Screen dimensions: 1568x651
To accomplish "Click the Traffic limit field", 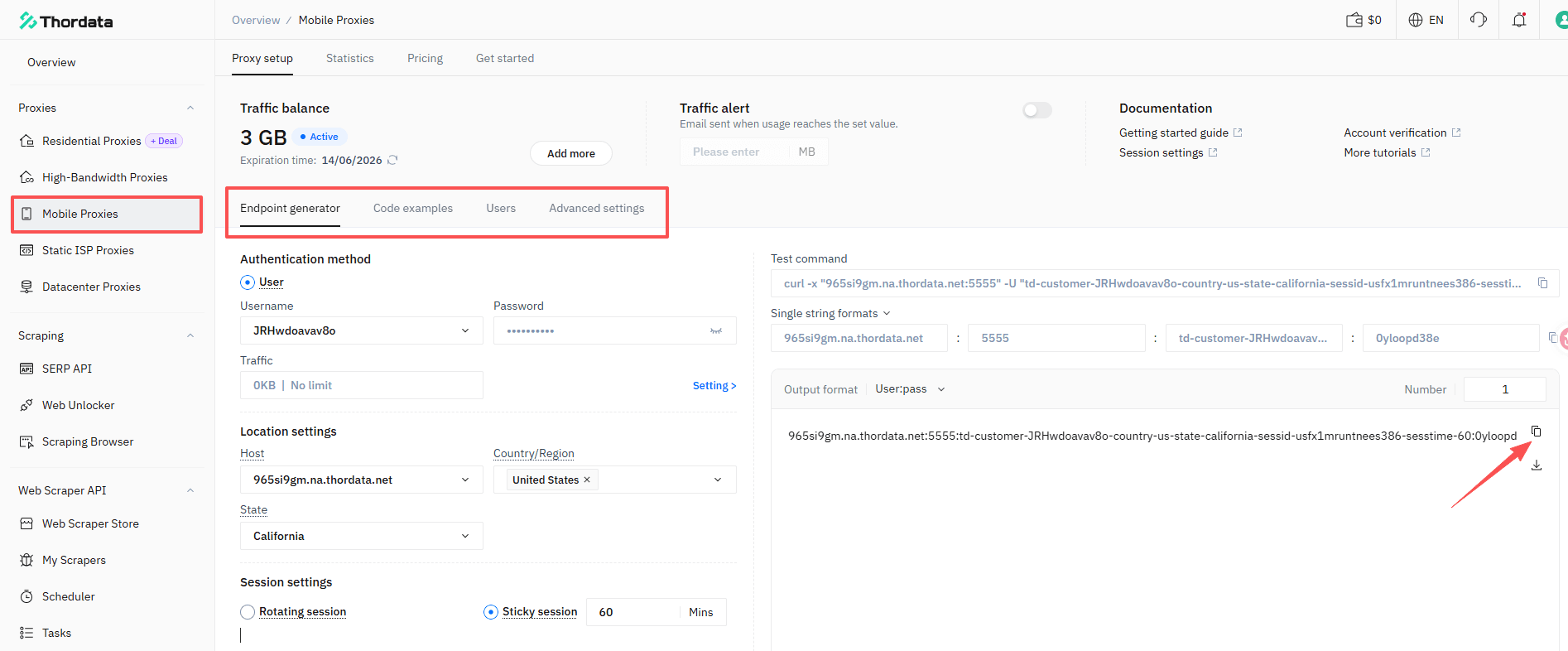I will [362, 385].
